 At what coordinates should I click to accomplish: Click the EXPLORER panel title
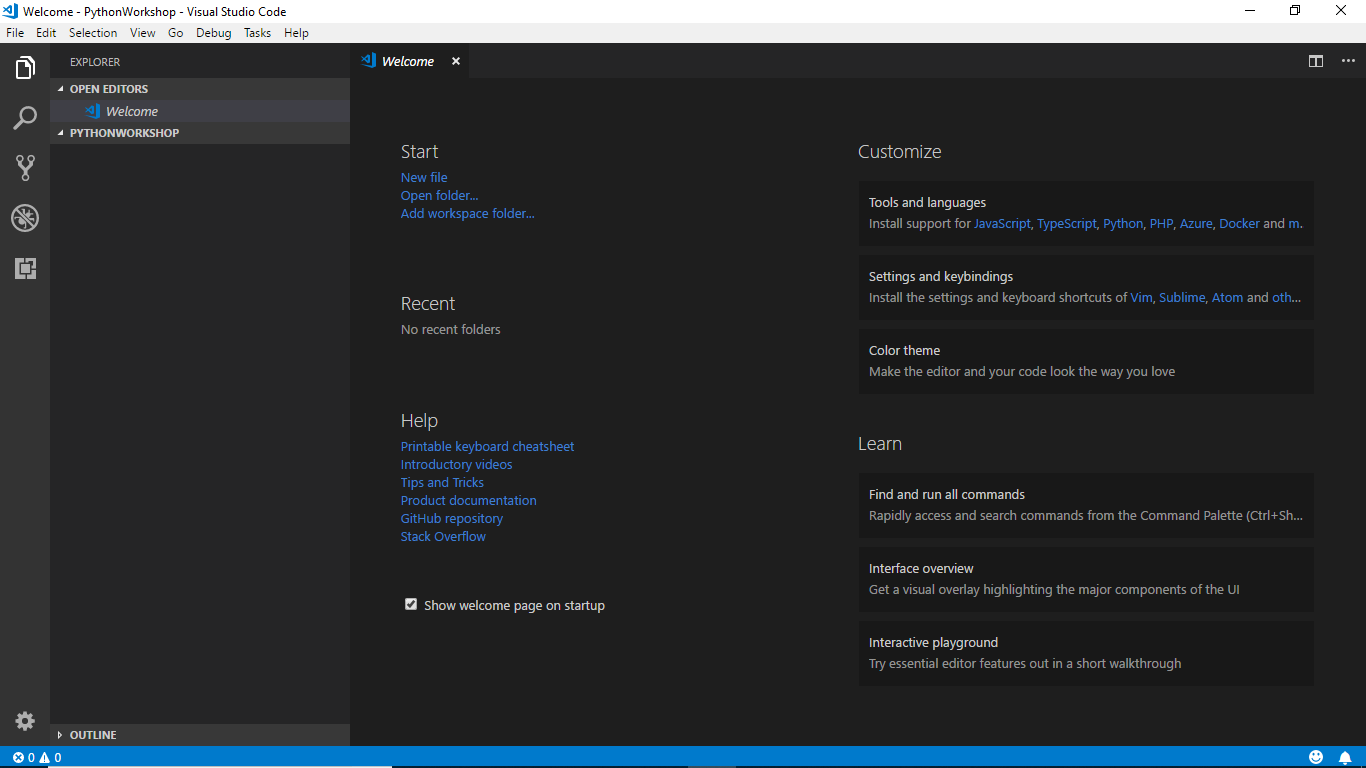95,62
